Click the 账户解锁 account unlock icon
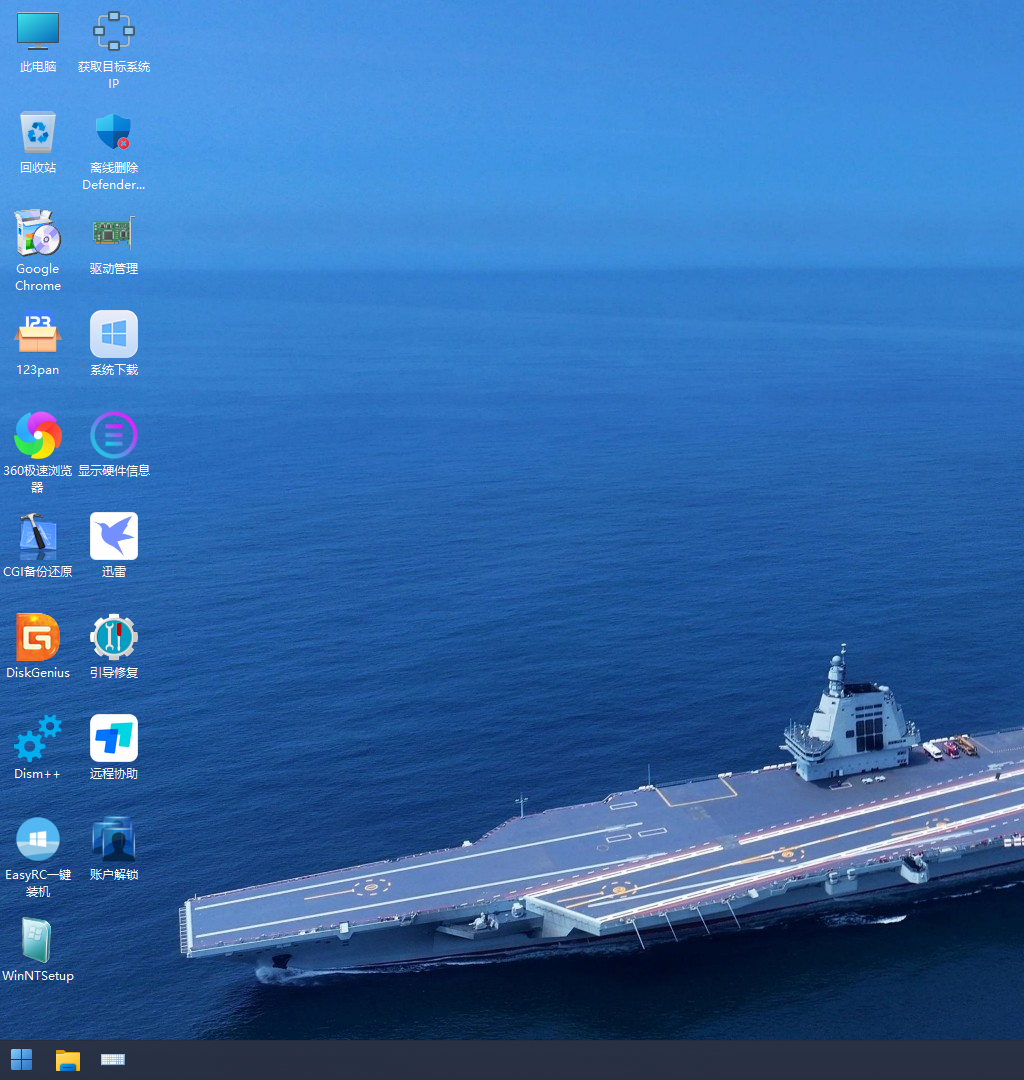 [x=114, y=840]
